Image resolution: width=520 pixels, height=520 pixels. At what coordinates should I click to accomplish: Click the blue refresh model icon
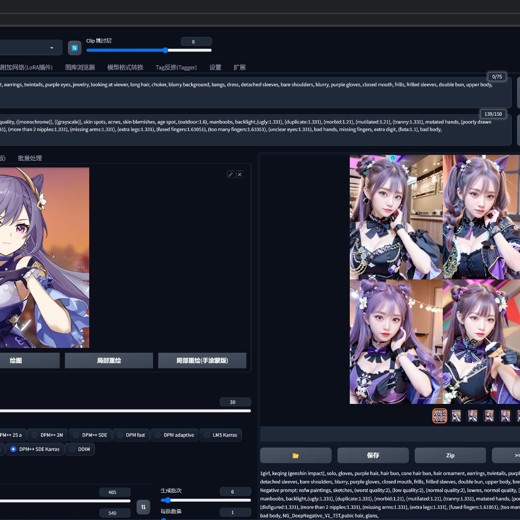(75, 48)
